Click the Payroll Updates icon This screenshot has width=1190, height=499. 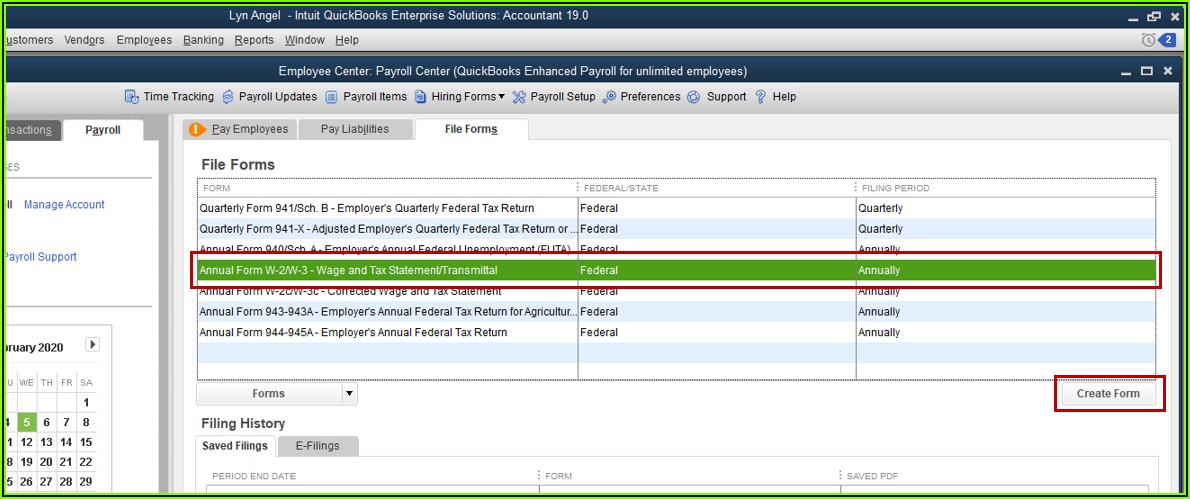(x=228, y=97)
